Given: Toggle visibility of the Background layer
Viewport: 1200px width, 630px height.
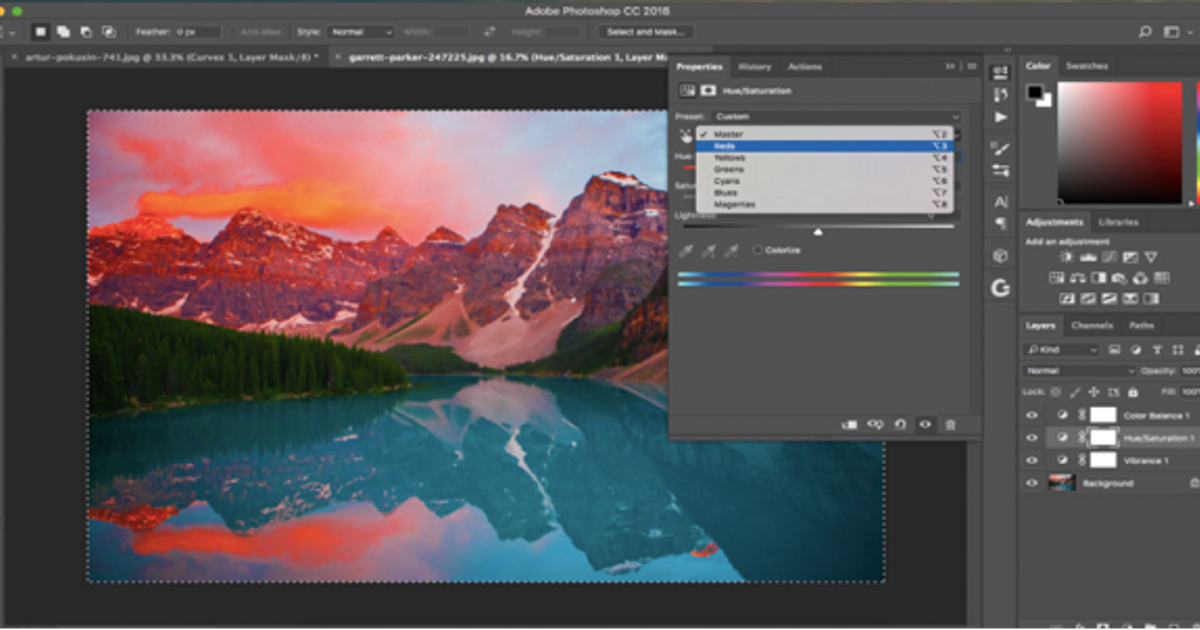Looking at the screenshot, I should point(1032,483).
